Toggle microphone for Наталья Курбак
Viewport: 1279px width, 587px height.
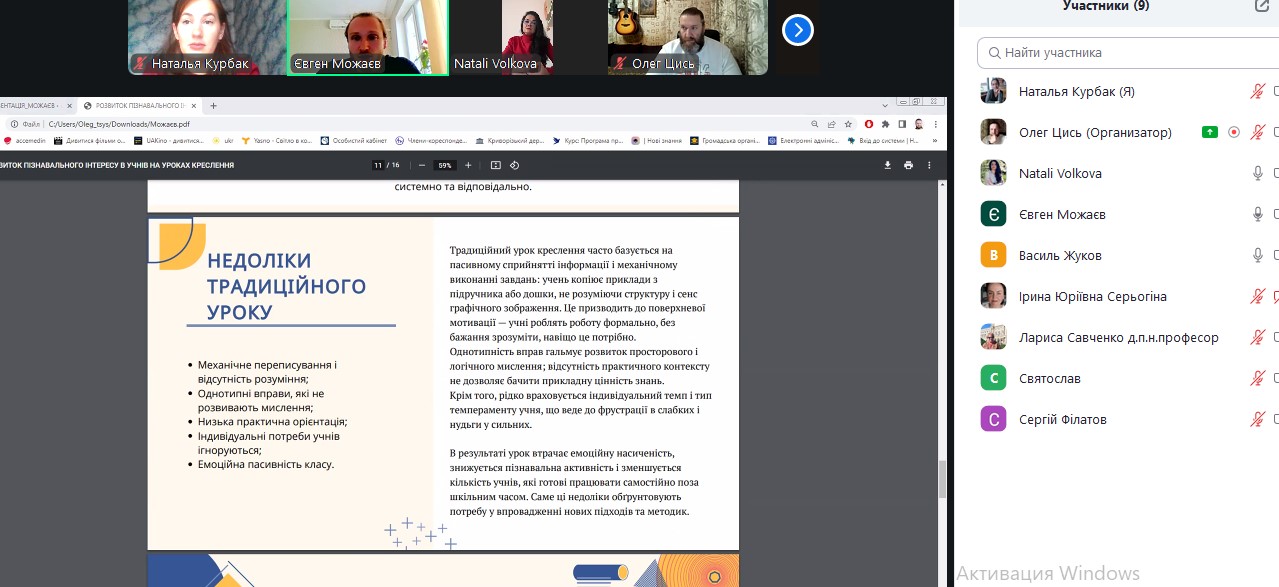(x=1258, y=92)
